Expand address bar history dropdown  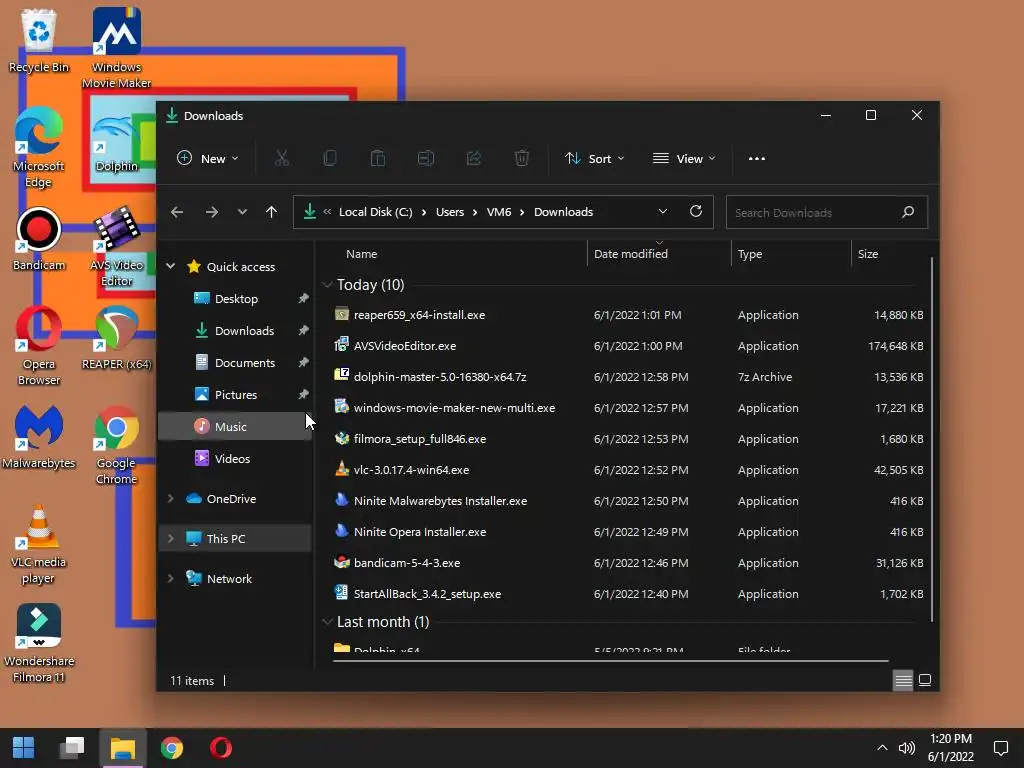pos(663,212)
